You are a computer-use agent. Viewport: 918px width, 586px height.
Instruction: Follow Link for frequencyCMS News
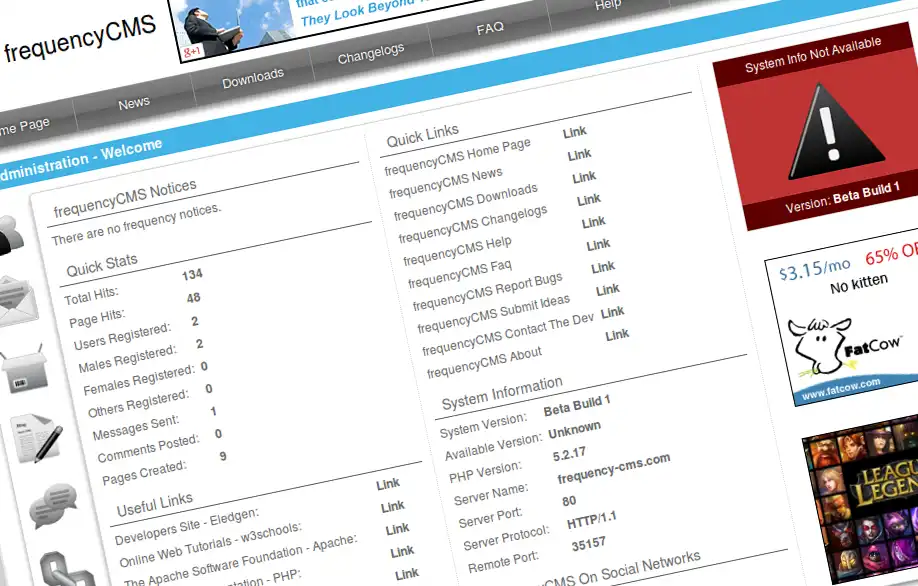point(579,155)
